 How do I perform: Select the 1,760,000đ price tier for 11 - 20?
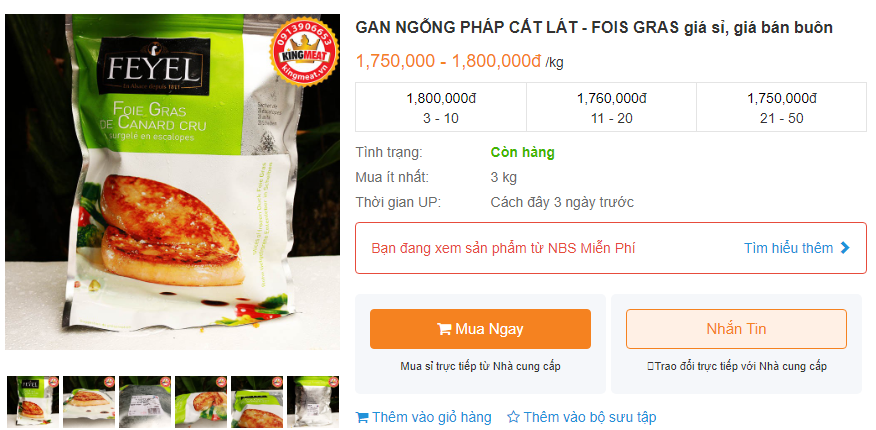pyautogui.click(x=611, y=108)
